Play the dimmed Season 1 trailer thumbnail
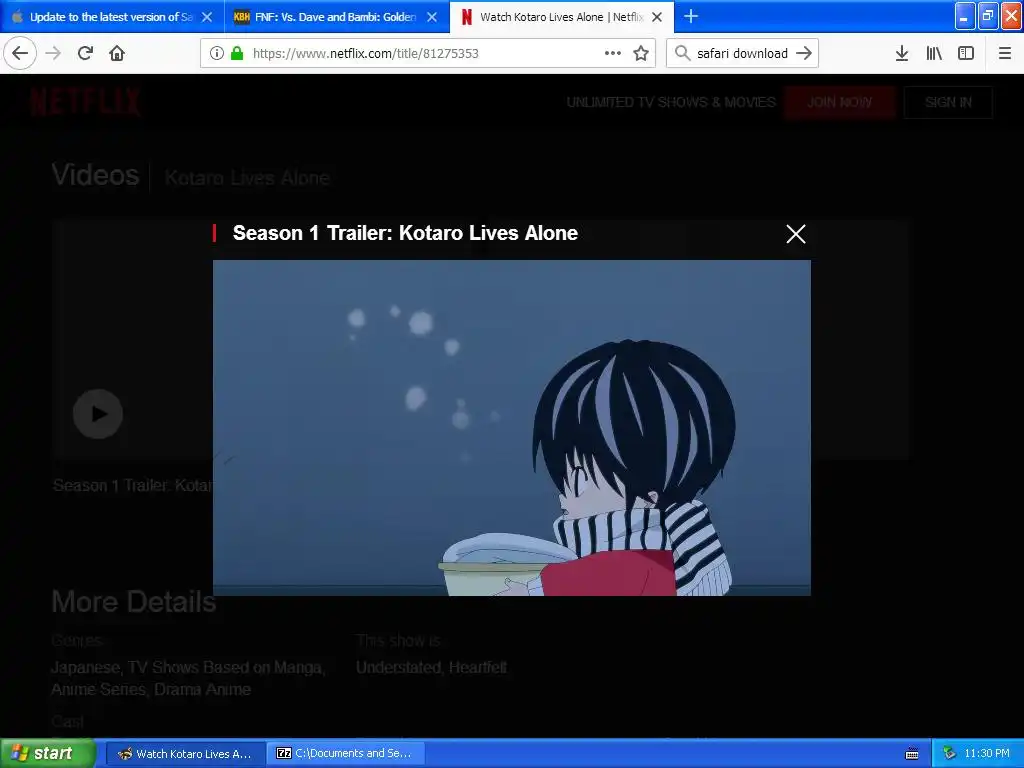 pos(98,414)
